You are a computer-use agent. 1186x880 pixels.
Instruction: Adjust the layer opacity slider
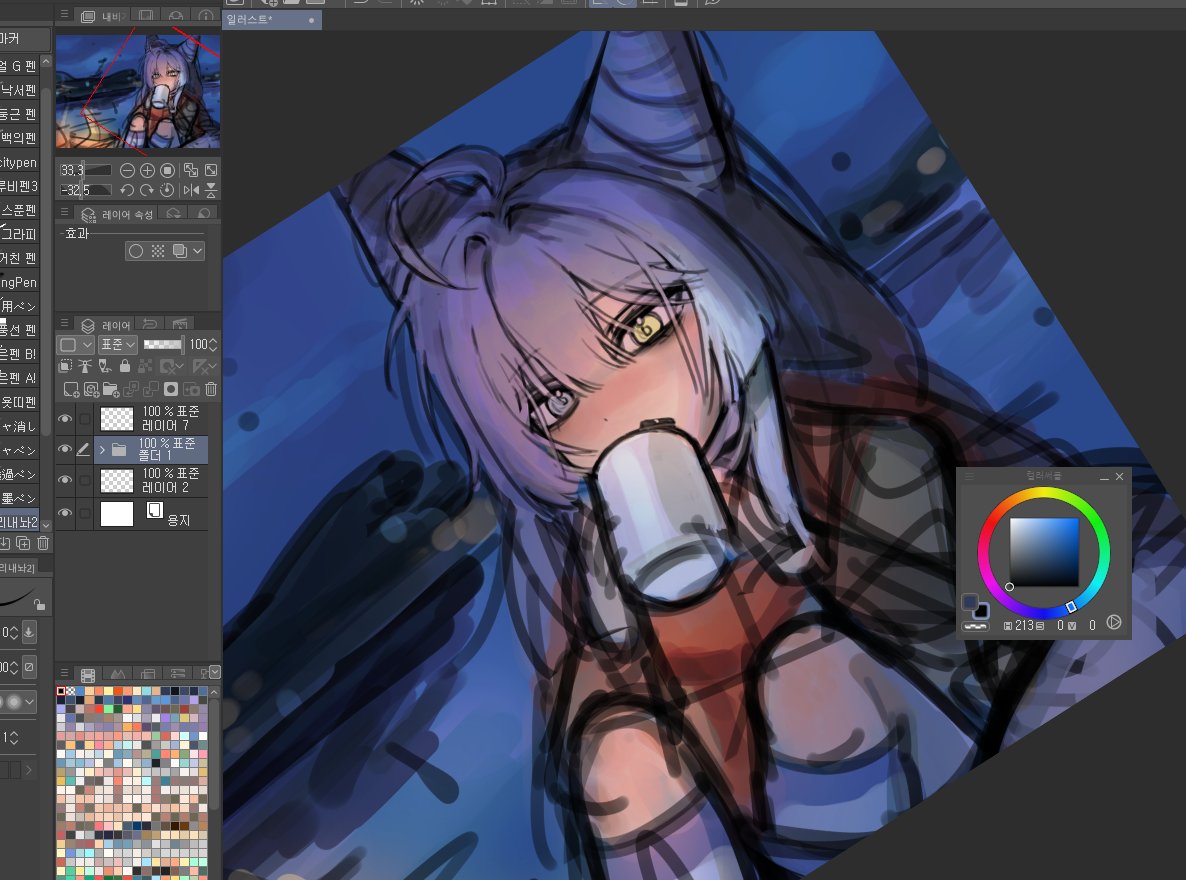tap(163, 345)
